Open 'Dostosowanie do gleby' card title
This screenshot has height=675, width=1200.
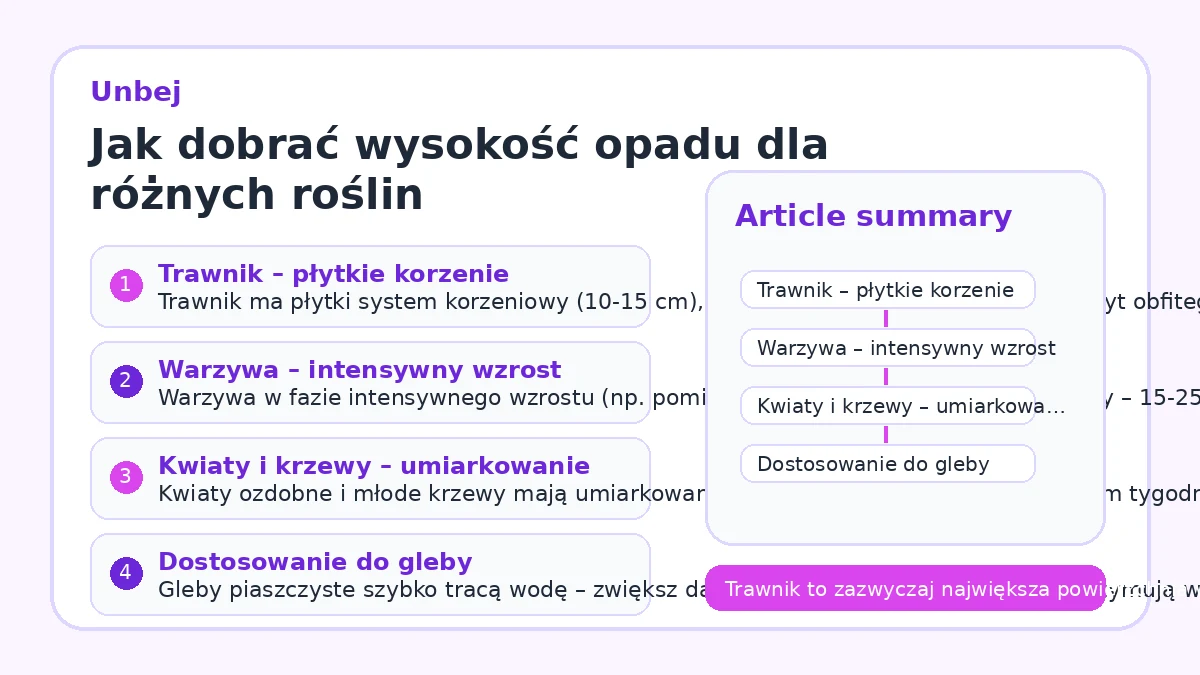click(x=315, y=562)
